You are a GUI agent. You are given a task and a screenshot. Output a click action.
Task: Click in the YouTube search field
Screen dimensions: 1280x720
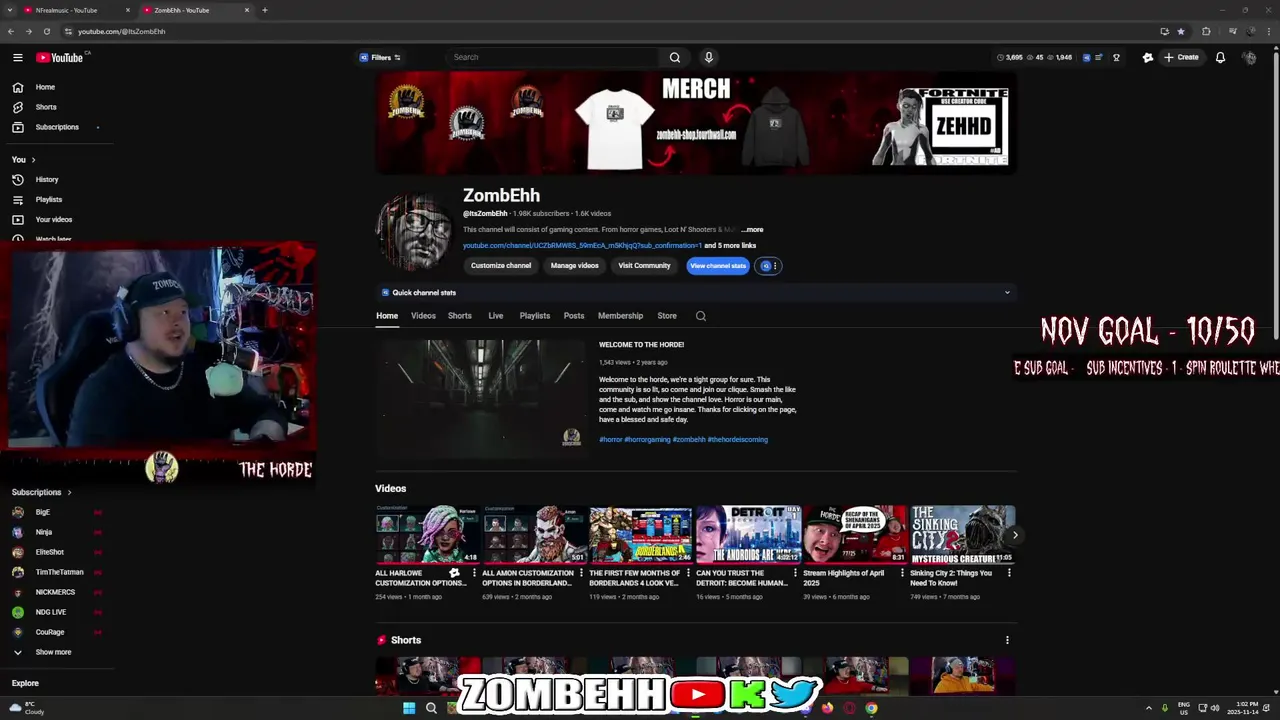(x=553, y=57)
